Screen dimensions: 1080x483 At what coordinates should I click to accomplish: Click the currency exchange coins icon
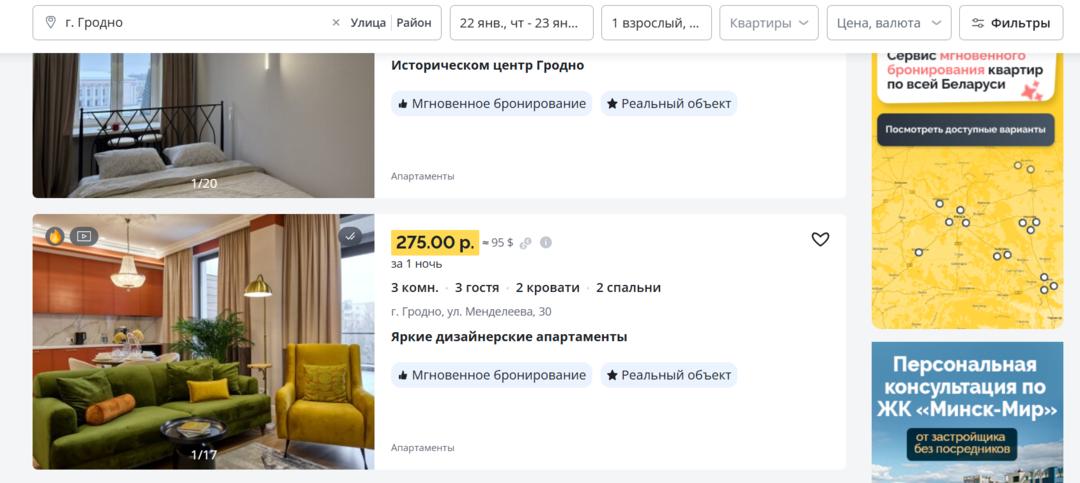(x=526, y=243)
